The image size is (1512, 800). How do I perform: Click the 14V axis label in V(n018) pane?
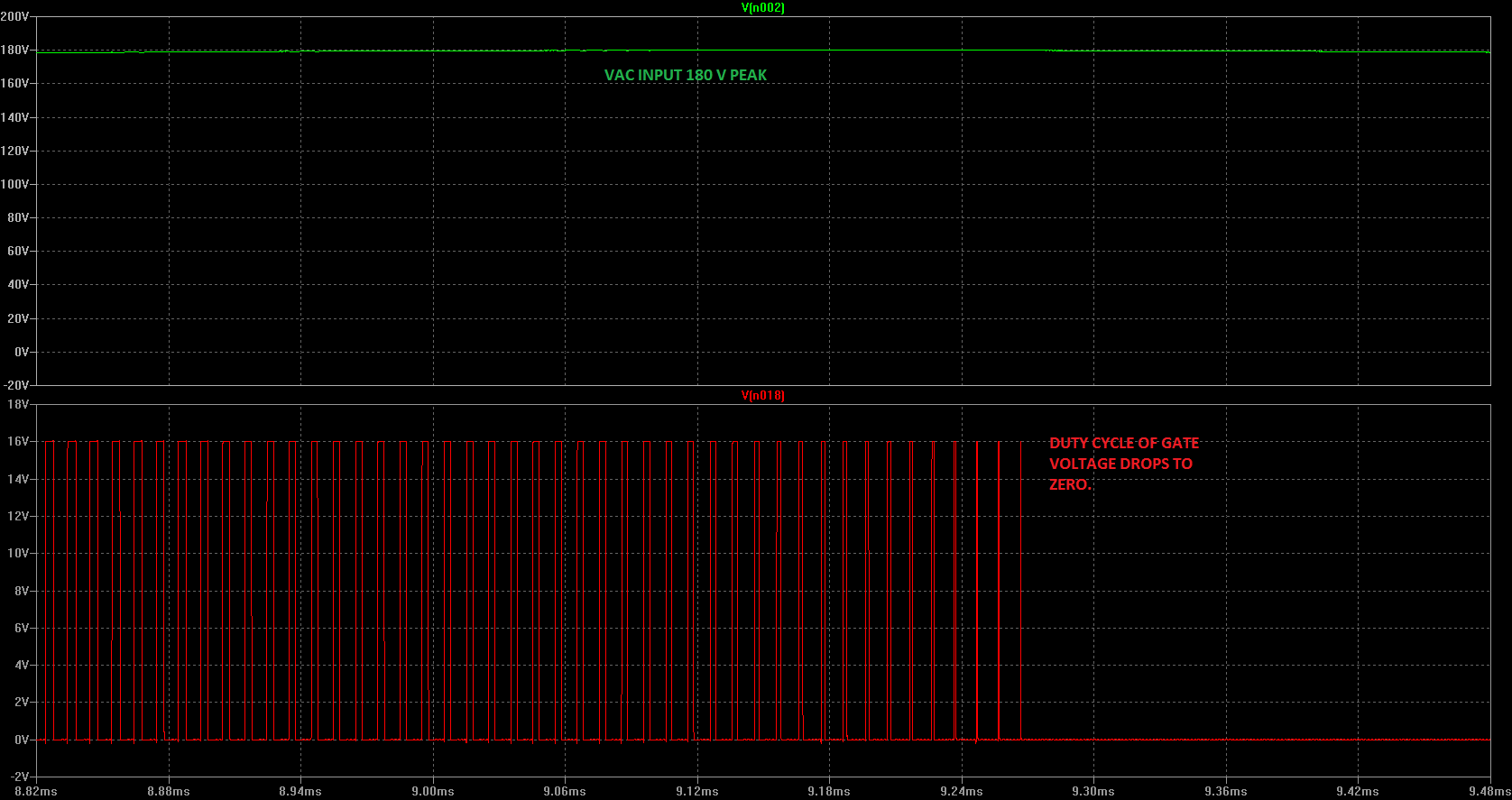[18, 479]
